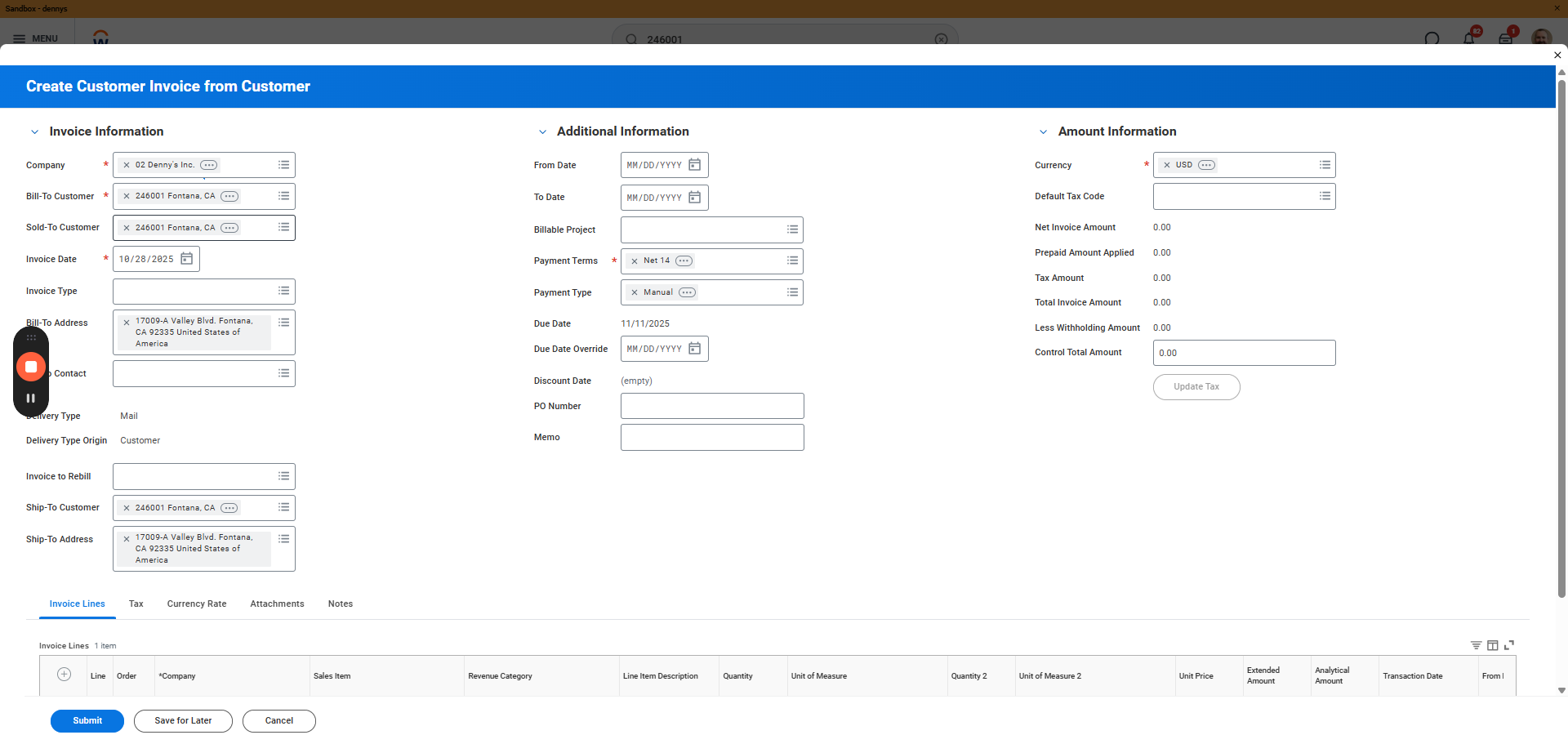Switch to the Attachments tab
Screen dimensions: 1568x744
coord(277,604)
